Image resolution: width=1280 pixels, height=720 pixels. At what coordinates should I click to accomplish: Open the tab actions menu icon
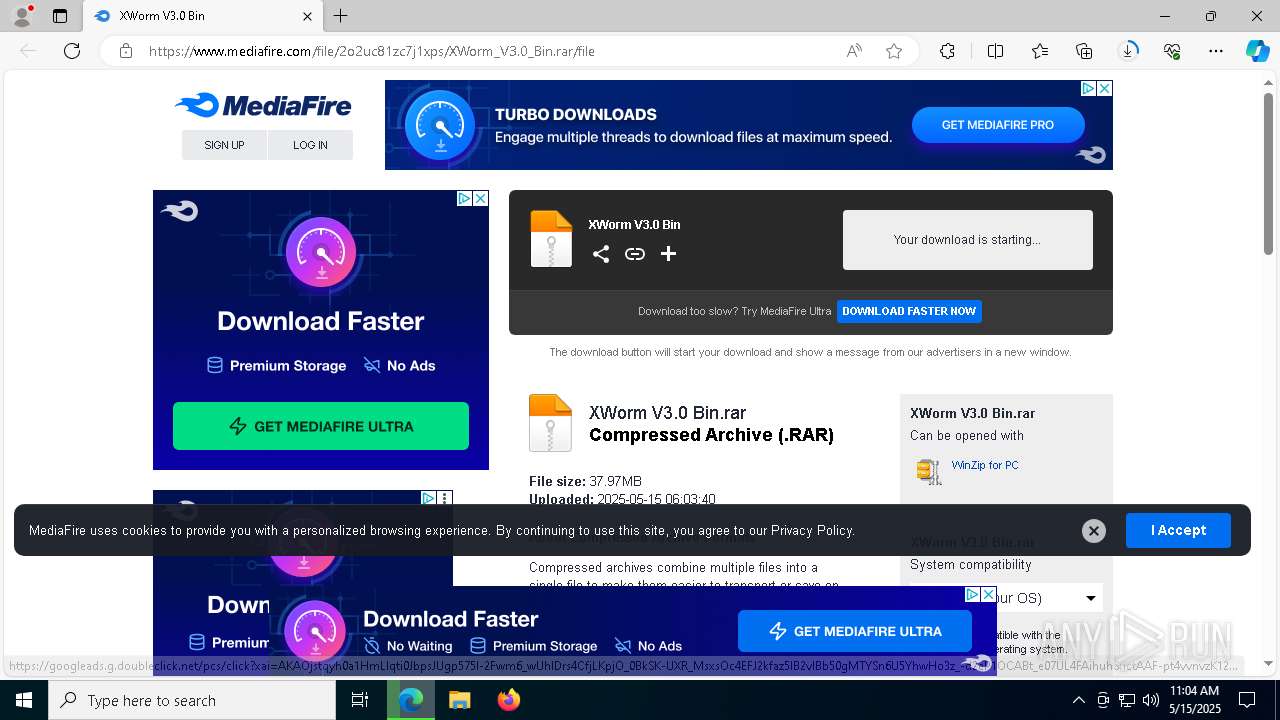(x=60, y=16)
